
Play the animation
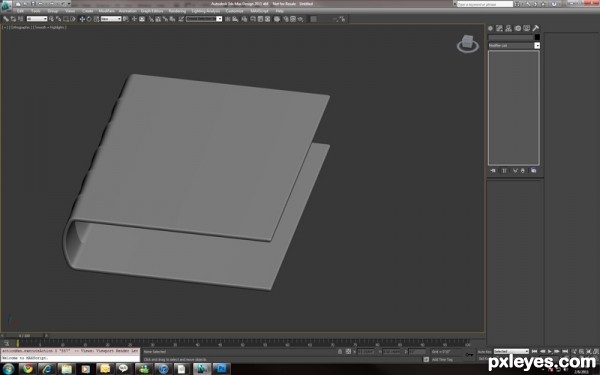(x=550, y=351)
